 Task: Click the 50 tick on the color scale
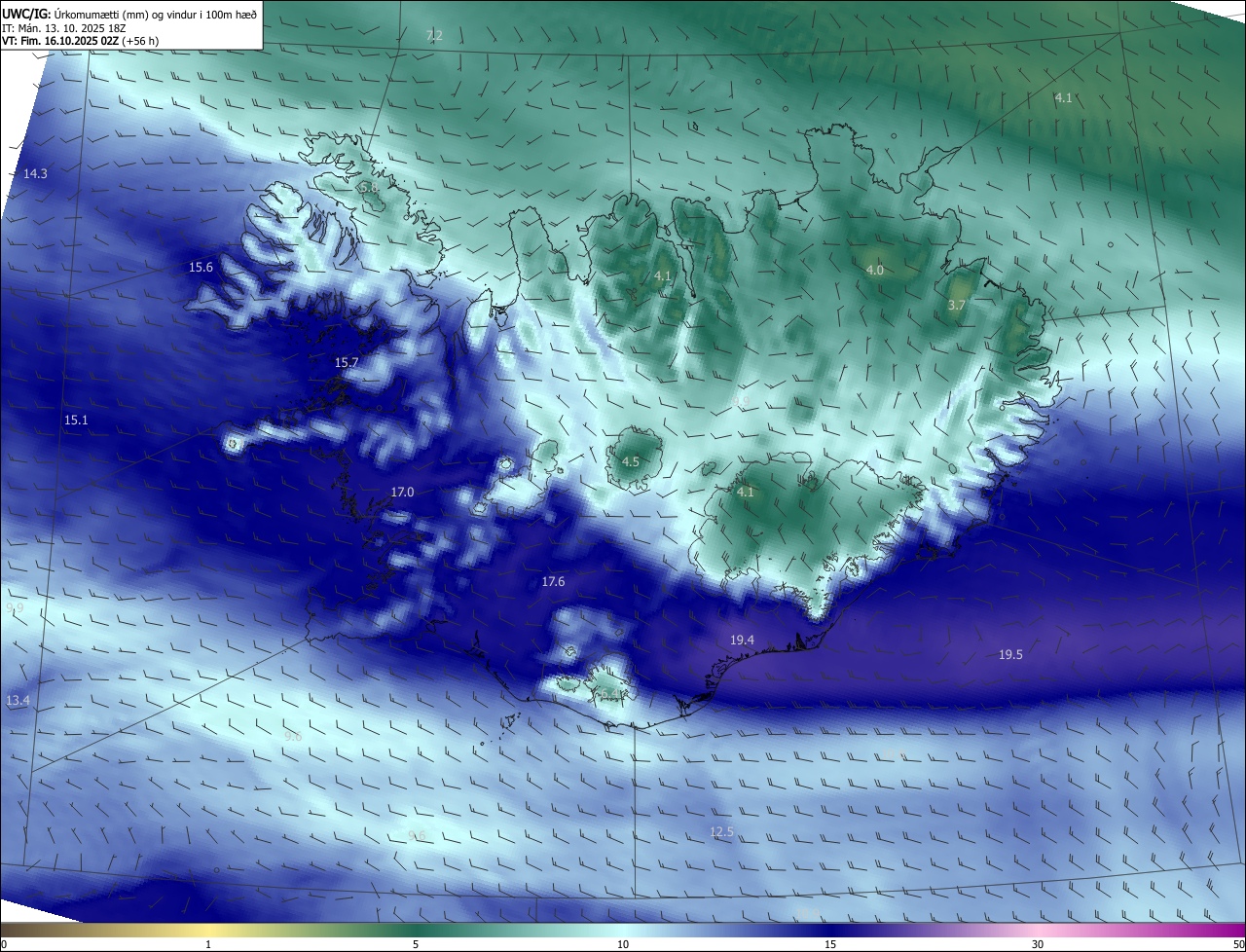click(1238, 945)
